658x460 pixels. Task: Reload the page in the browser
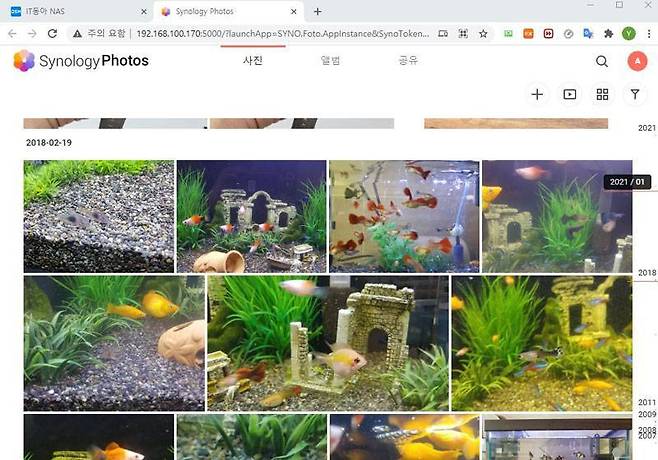[52, 34]
